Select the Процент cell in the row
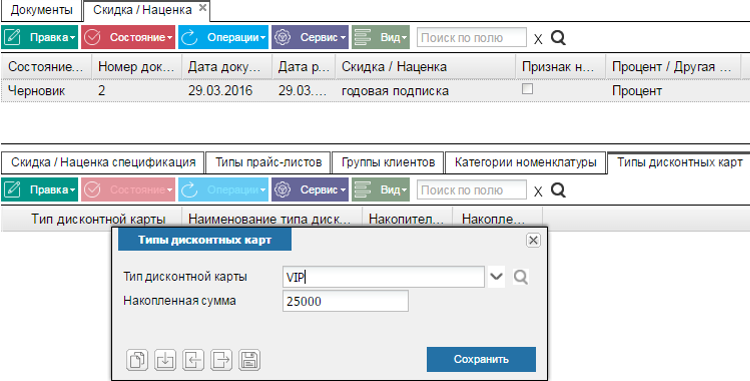 pyautogui.click(x=673, y=90)
